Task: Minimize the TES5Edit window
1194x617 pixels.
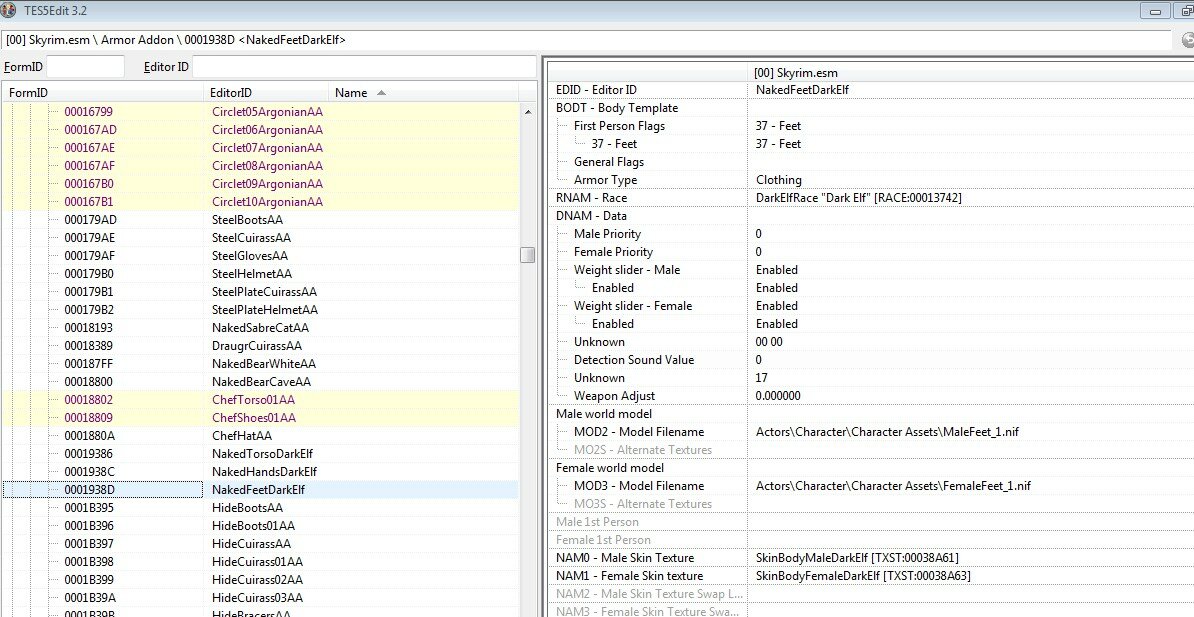Action: point(1155,11)
